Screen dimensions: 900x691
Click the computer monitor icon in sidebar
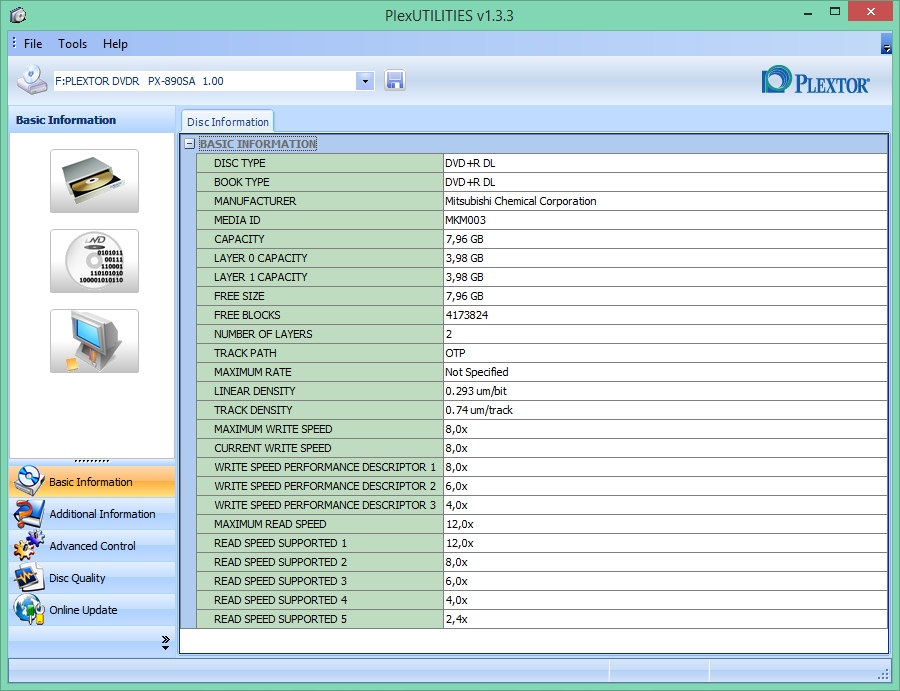click(x=94, y=341)
